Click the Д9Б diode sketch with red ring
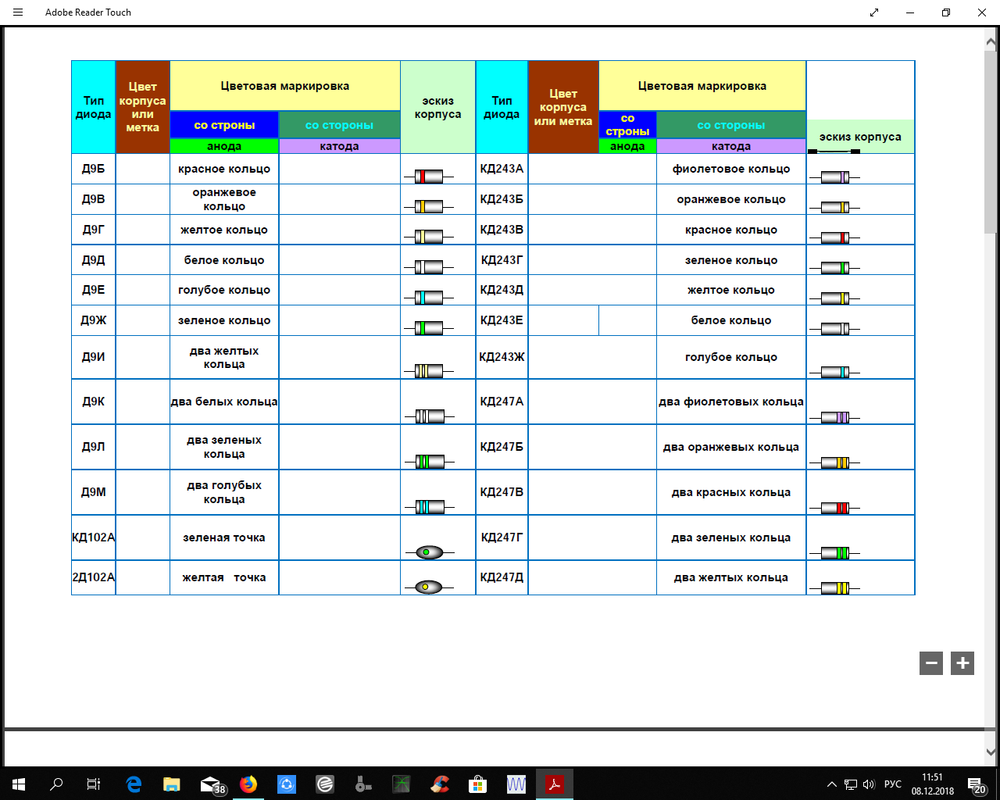 click(x=429, y=177)
